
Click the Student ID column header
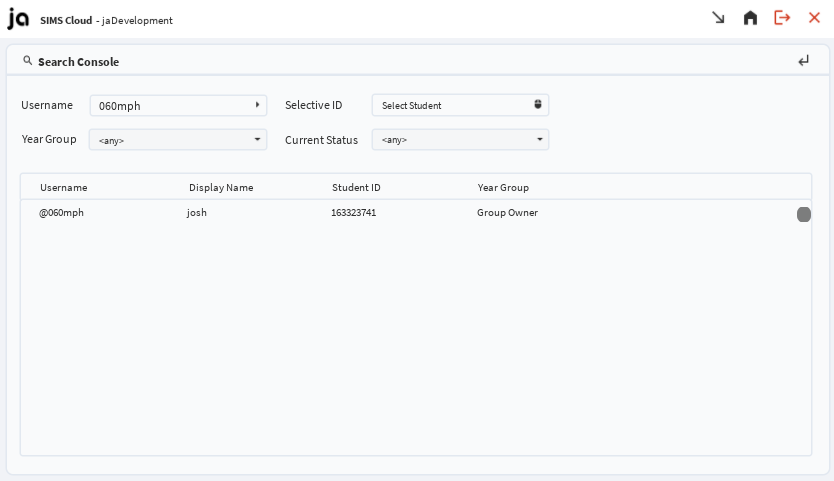click(x=356, y=187)
